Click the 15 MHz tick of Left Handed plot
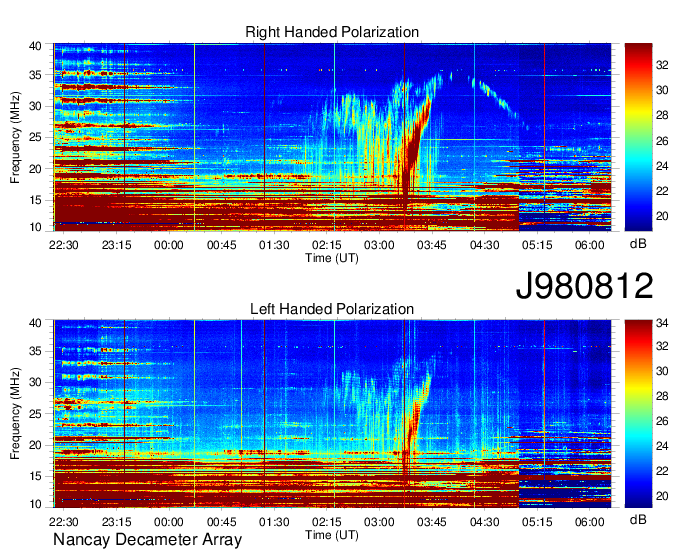Screen dimensions: 680x552 36,476
